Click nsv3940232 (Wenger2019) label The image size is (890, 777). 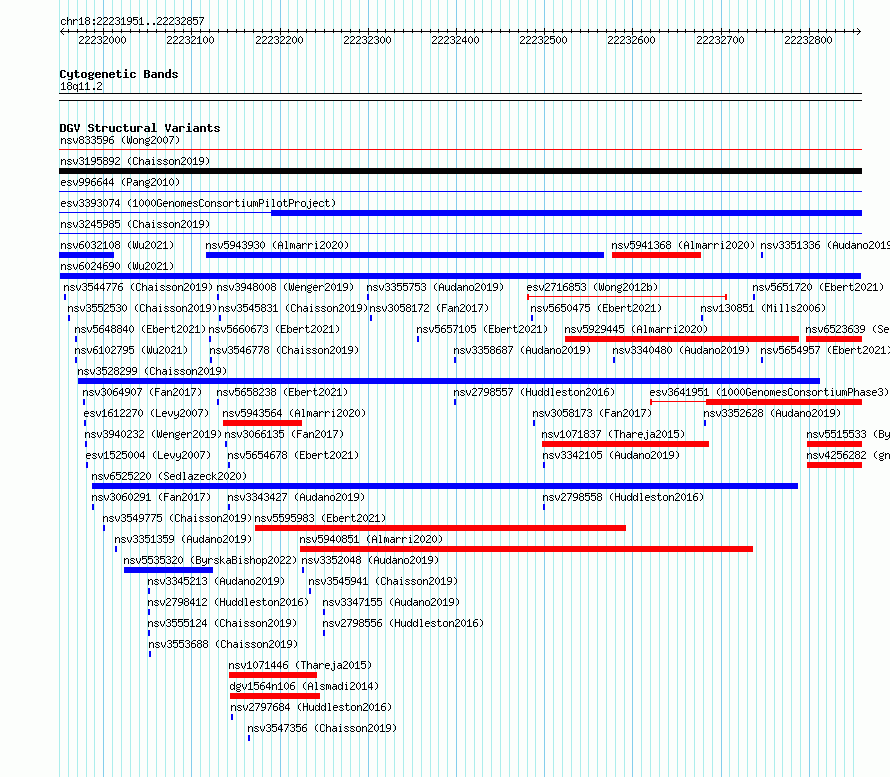point(153,434)
